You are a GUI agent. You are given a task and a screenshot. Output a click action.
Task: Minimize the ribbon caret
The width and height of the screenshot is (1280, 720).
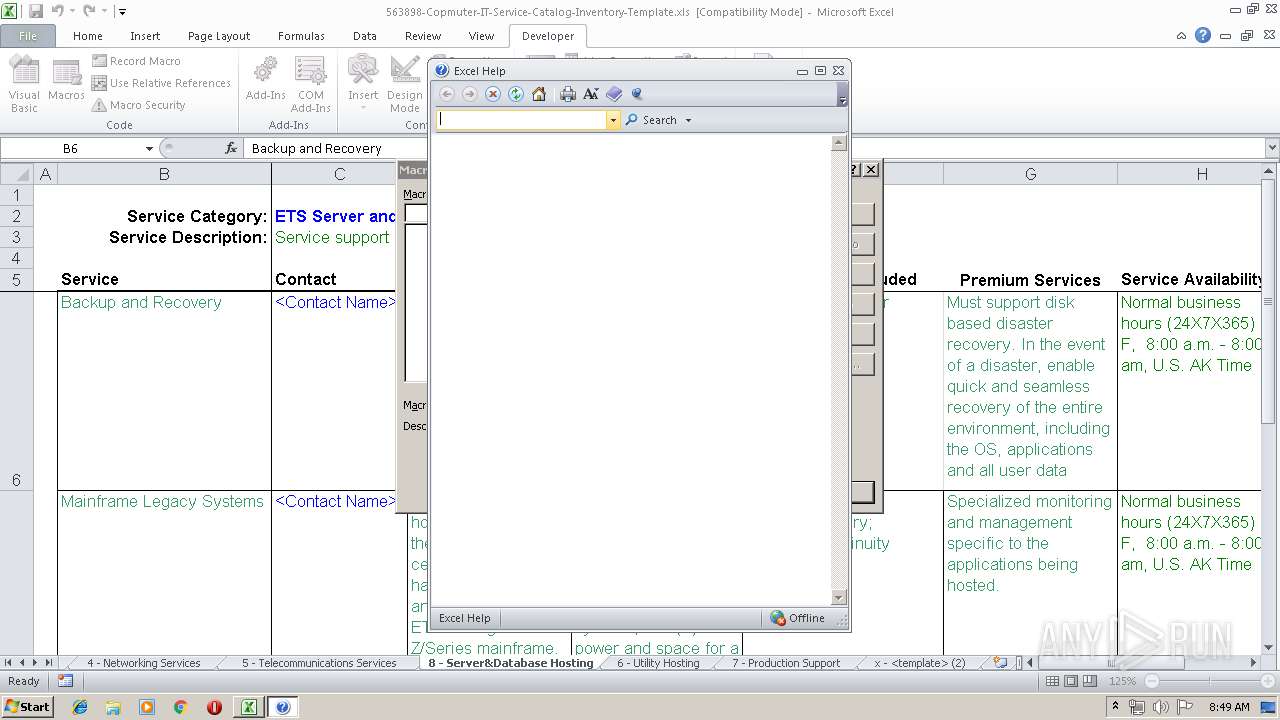pyautogui.click(x=1183, y=36)
